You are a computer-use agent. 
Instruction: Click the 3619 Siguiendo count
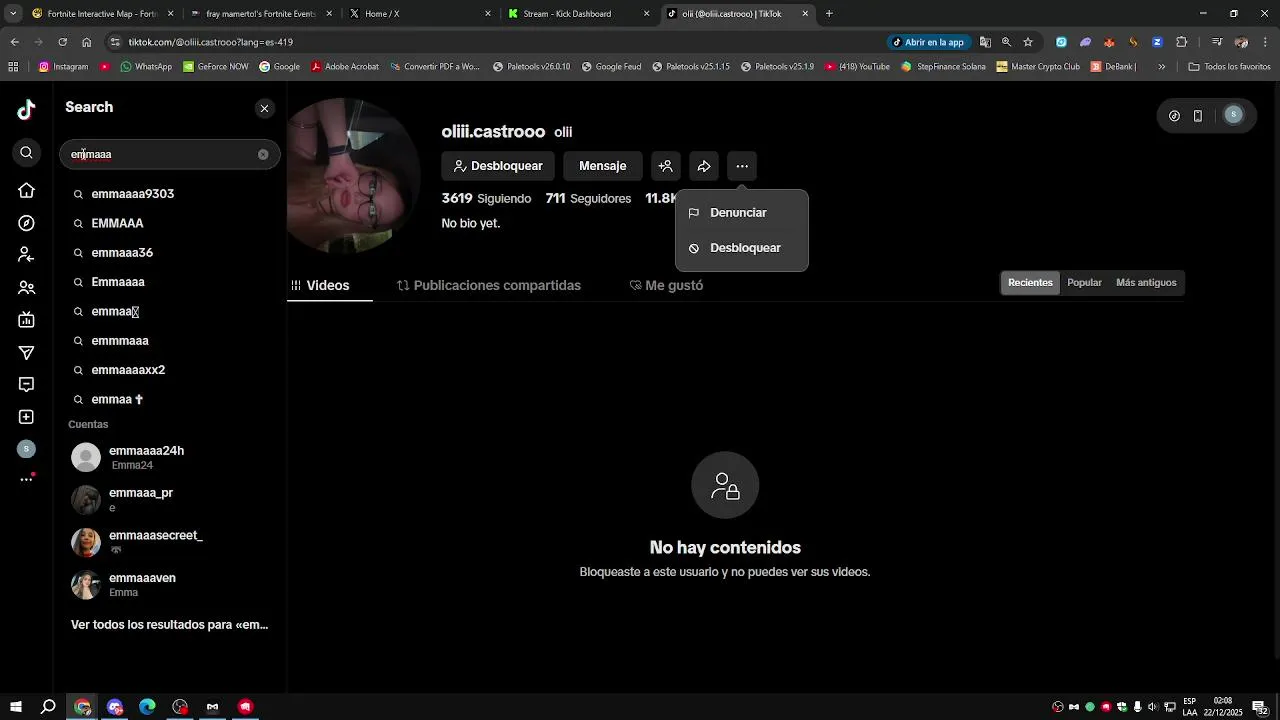(486, 199)
